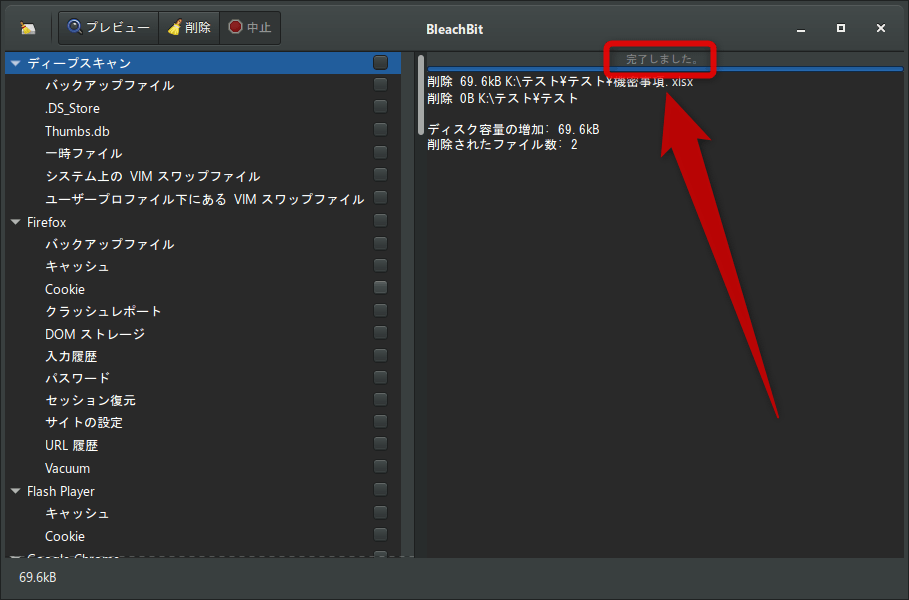Check URL 履歴 checkbox
Screen dimensions: 909x600
pyautogui.click(x=380, y=445)
